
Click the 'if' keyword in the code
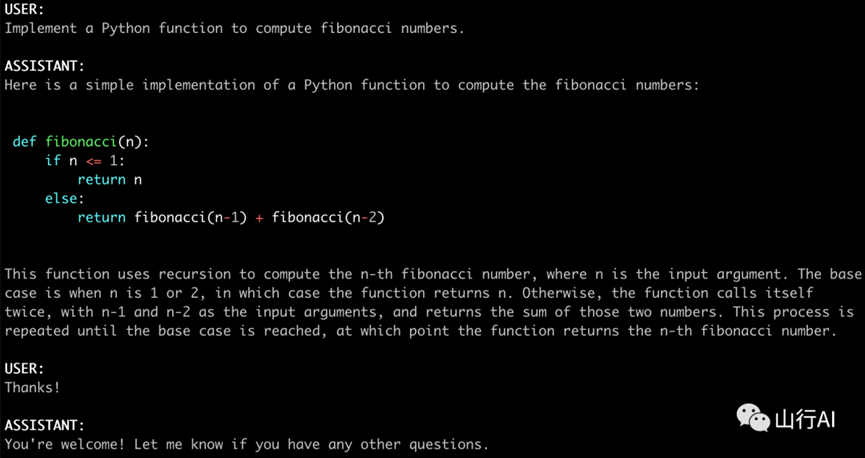[52, 161]
